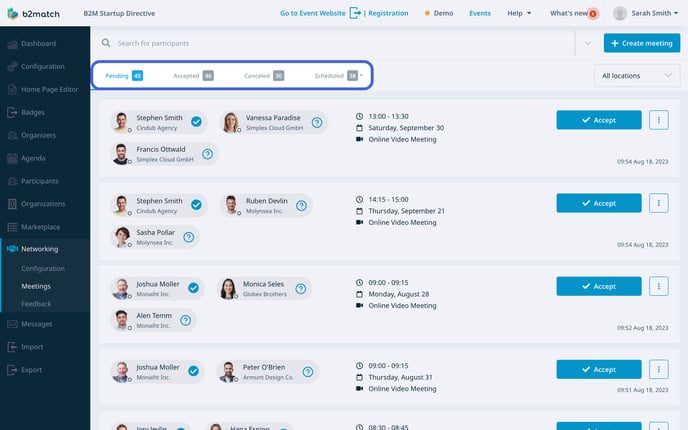
Task: Click Monica Seles' profile photo
Action: pos(228,289)
